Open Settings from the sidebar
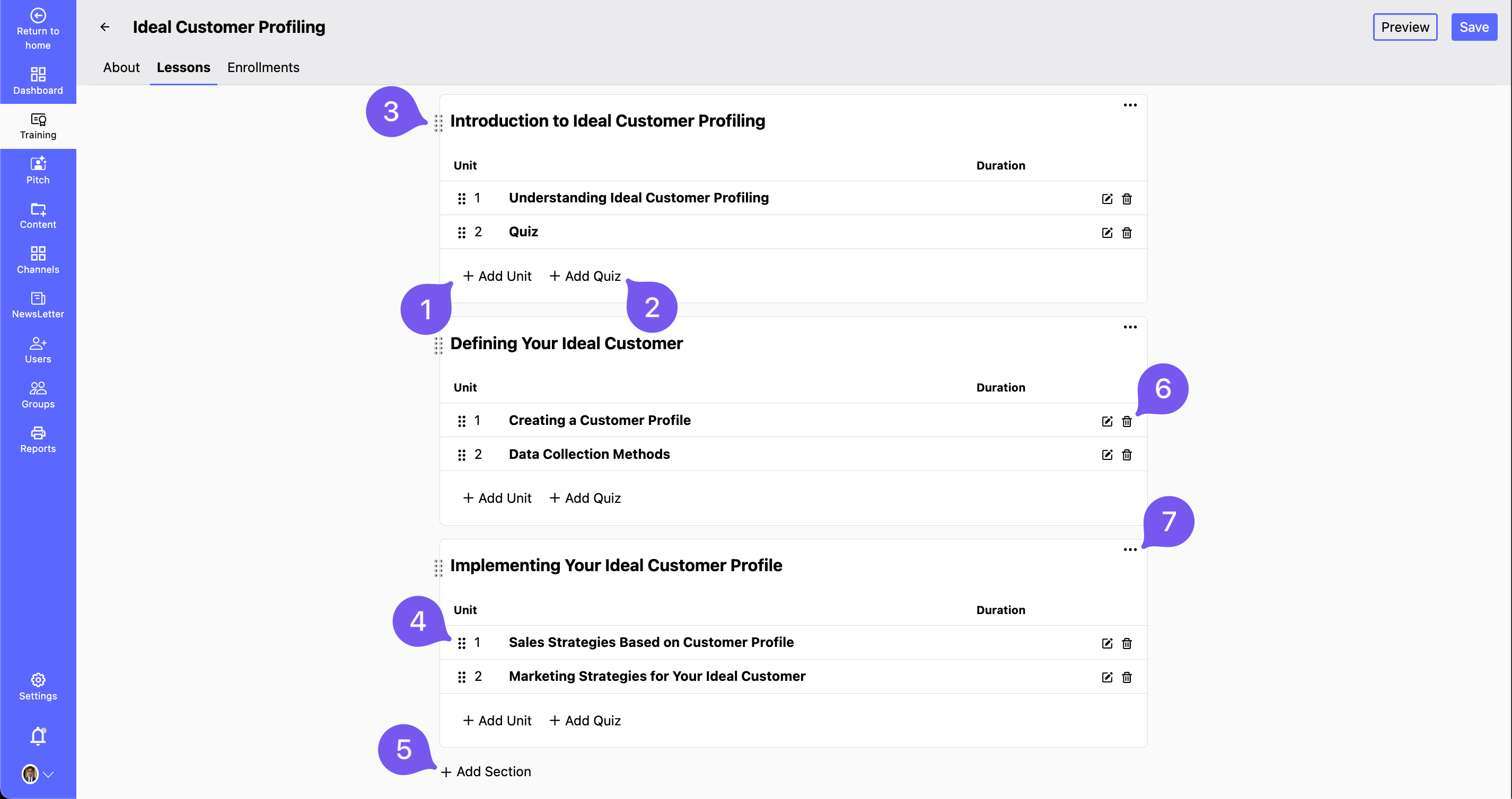 pos(38,686)
